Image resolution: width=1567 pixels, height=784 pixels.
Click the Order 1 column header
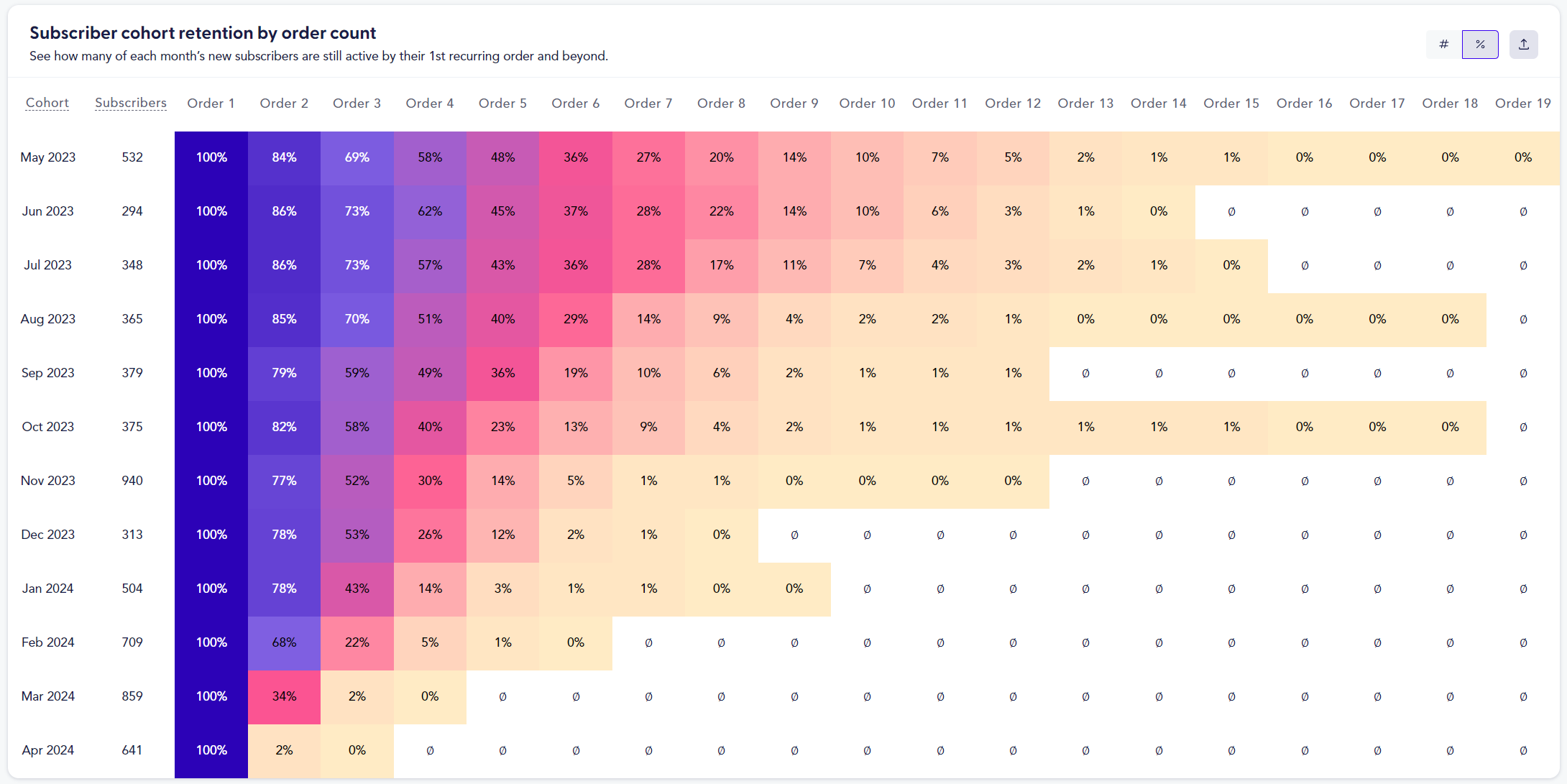click(x=211, y=103)
